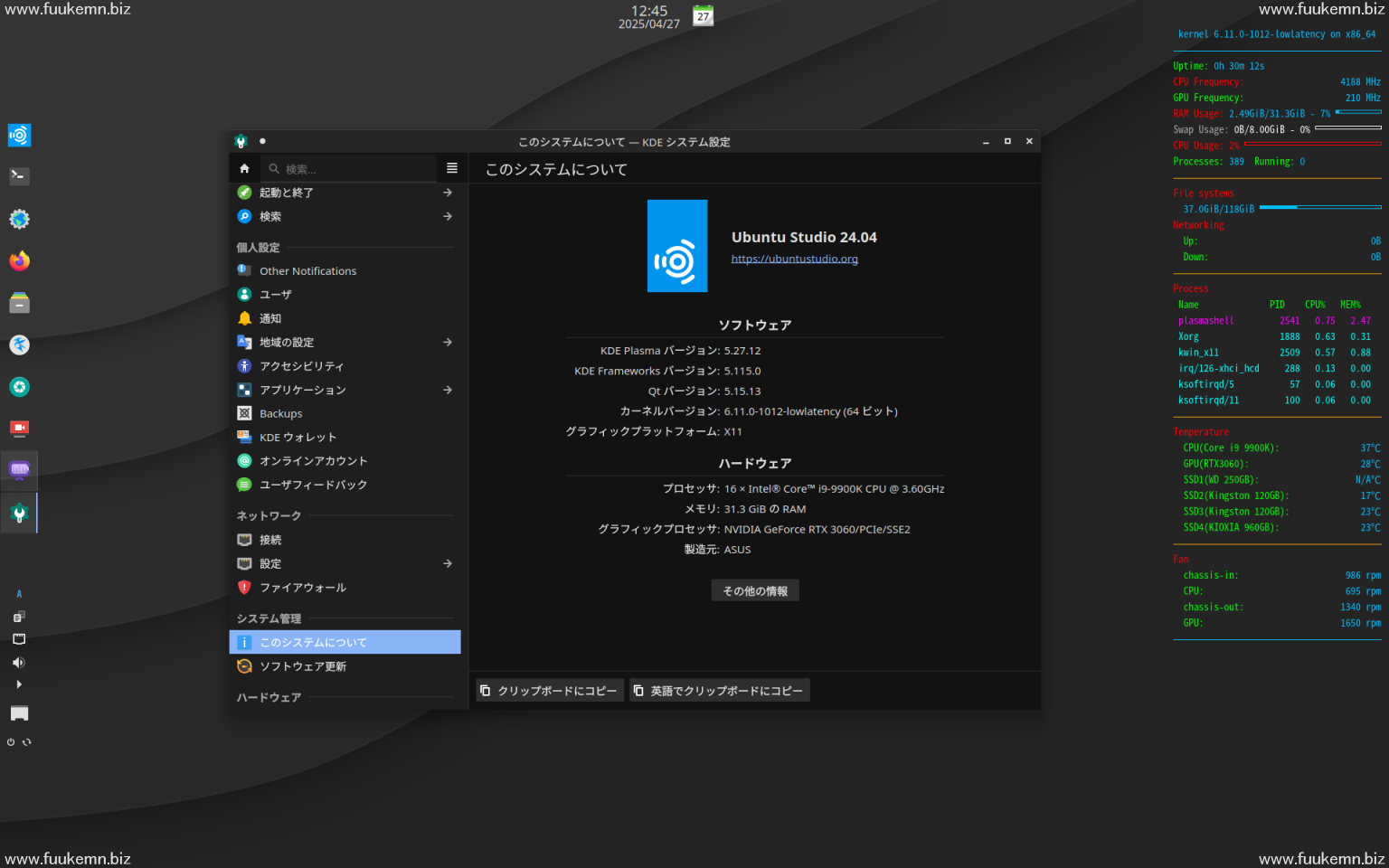Screen dimensions: 1389x868
Task: Open the white circular blue-bird dock icon
Action: (19, 344)
